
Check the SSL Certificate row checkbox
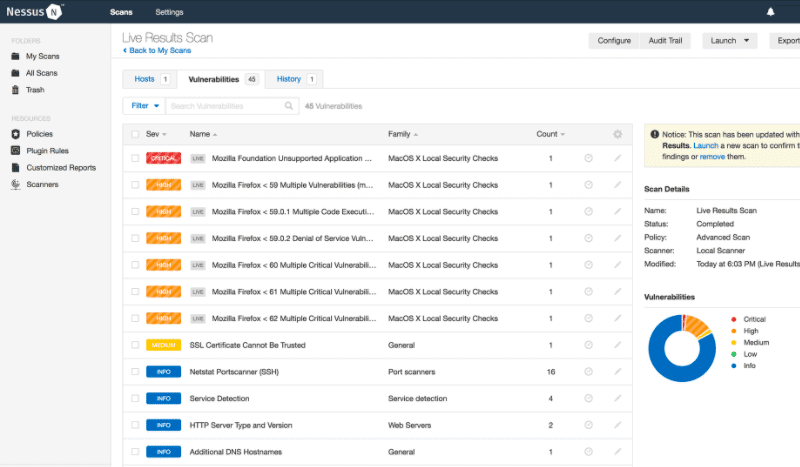point(135,345)
